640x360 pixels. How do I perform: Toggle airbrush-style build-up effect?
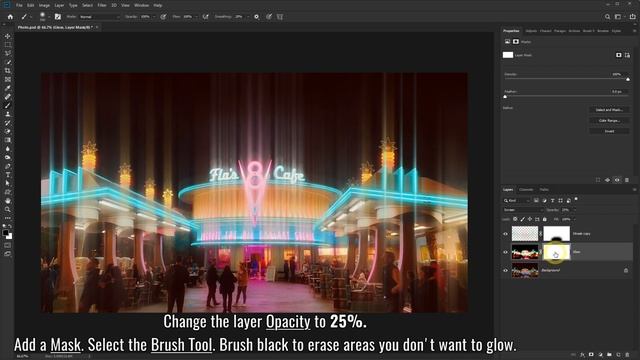205,17
